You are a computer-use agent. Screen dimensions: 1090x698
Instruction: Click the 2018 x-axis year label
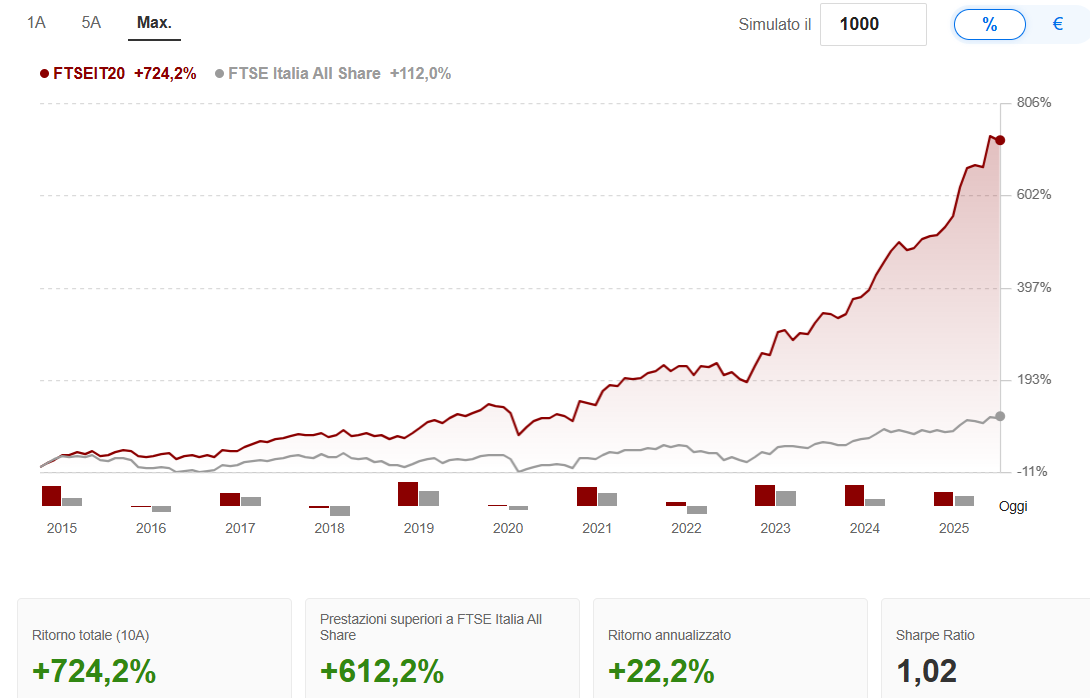click(x=330, y=528)
